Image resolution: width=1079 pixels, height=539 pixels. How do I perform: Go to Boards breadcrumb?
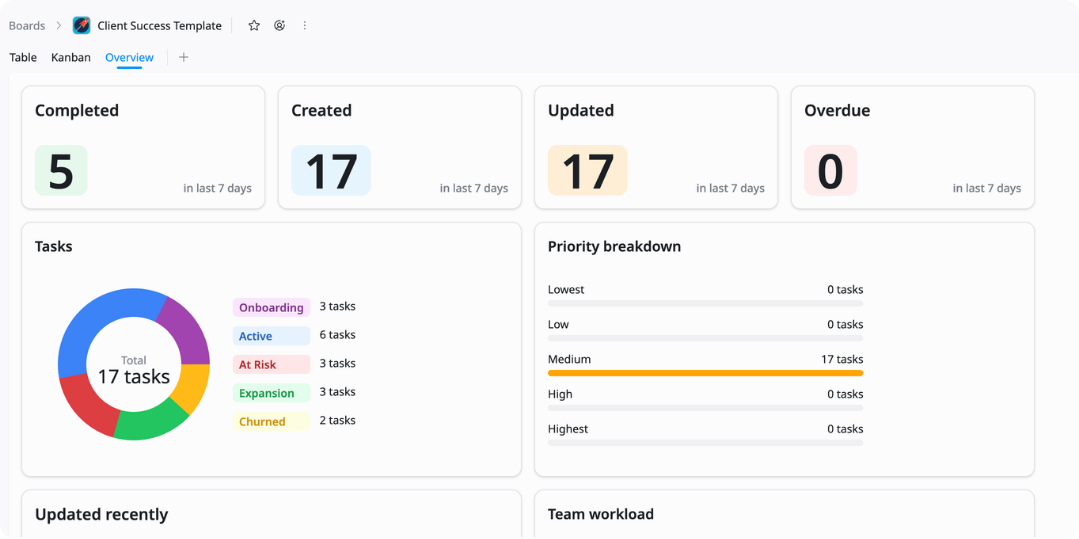(27, 25)
